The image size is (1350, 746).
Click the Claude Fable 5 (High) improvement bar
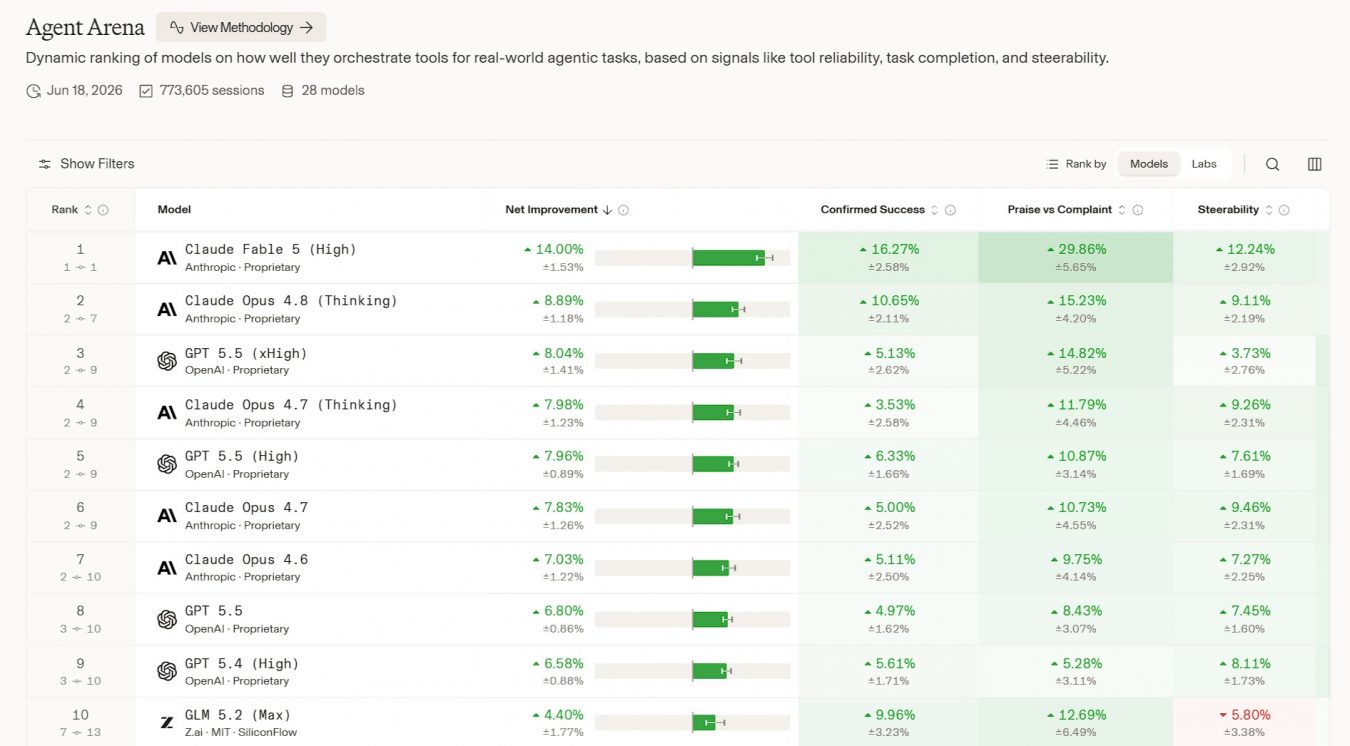[692, 258]
